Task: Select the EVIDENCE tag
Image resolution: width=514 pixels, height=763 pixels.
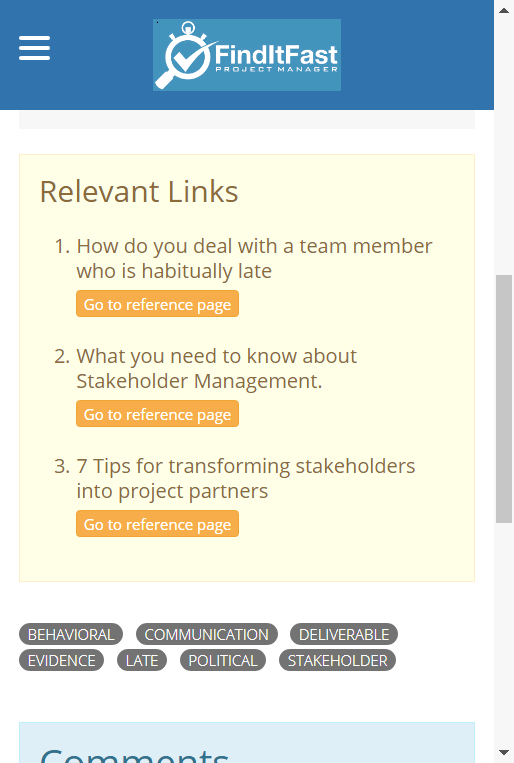Action: (x=61, y=660)
